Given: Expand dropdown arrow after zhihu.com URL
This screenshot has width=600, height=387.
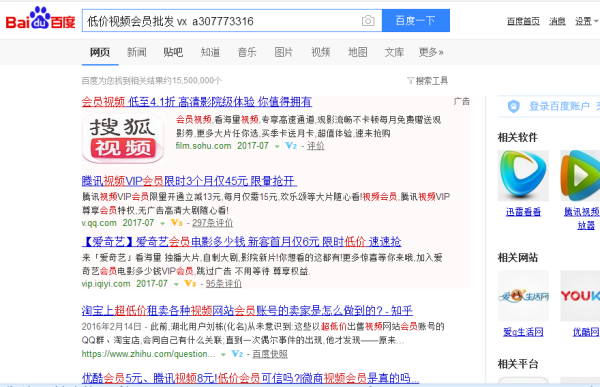Looking at the screenshot, I should coord(223,355).
